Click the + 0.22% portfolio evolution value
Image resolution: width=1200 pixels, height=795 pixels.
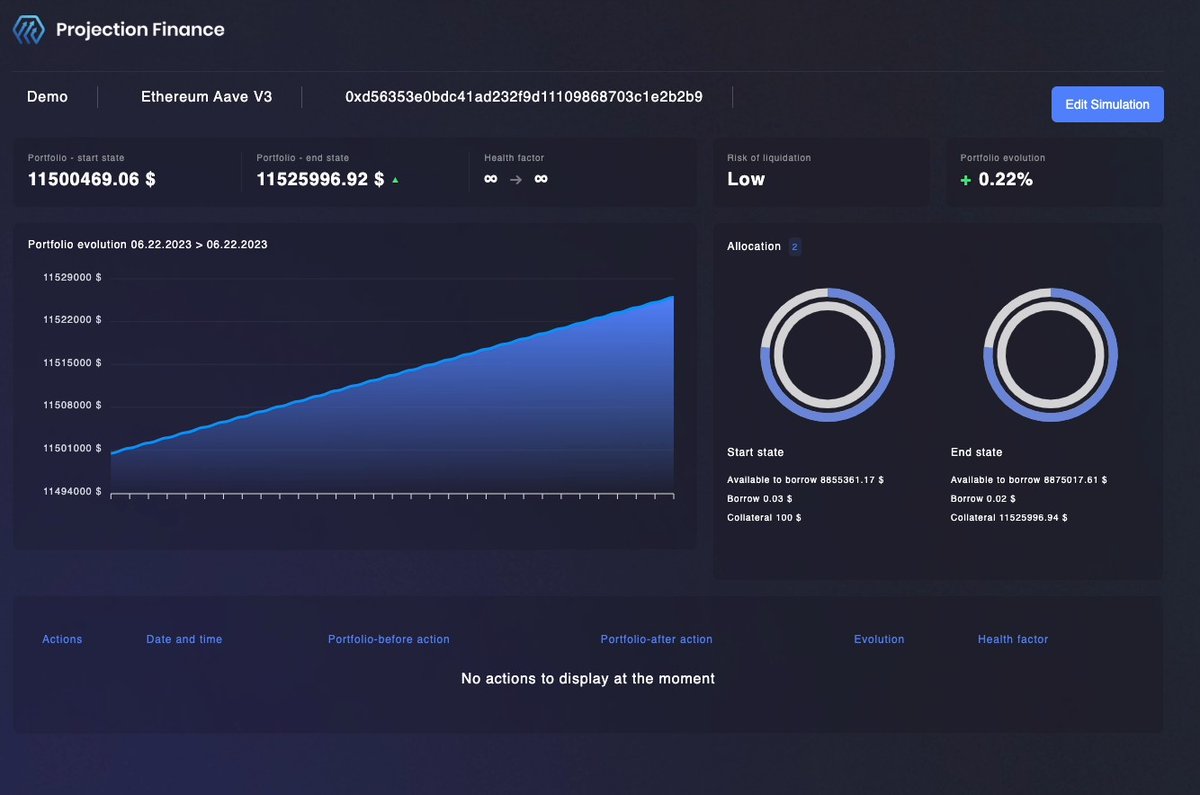click(997, 179)
